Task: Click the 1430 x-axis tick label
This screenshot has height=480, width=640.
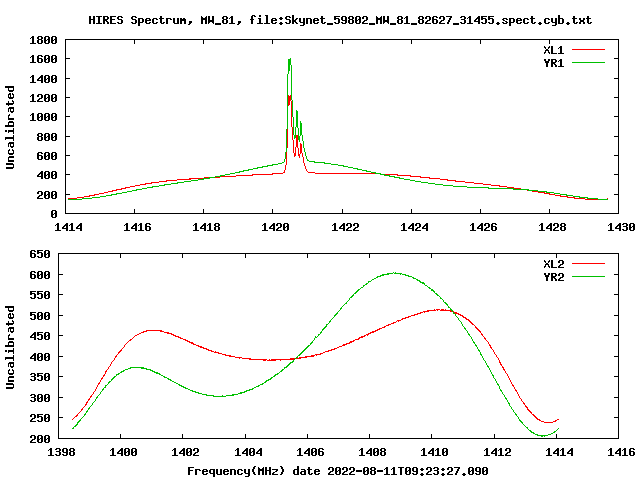Action: coord(621,227)
